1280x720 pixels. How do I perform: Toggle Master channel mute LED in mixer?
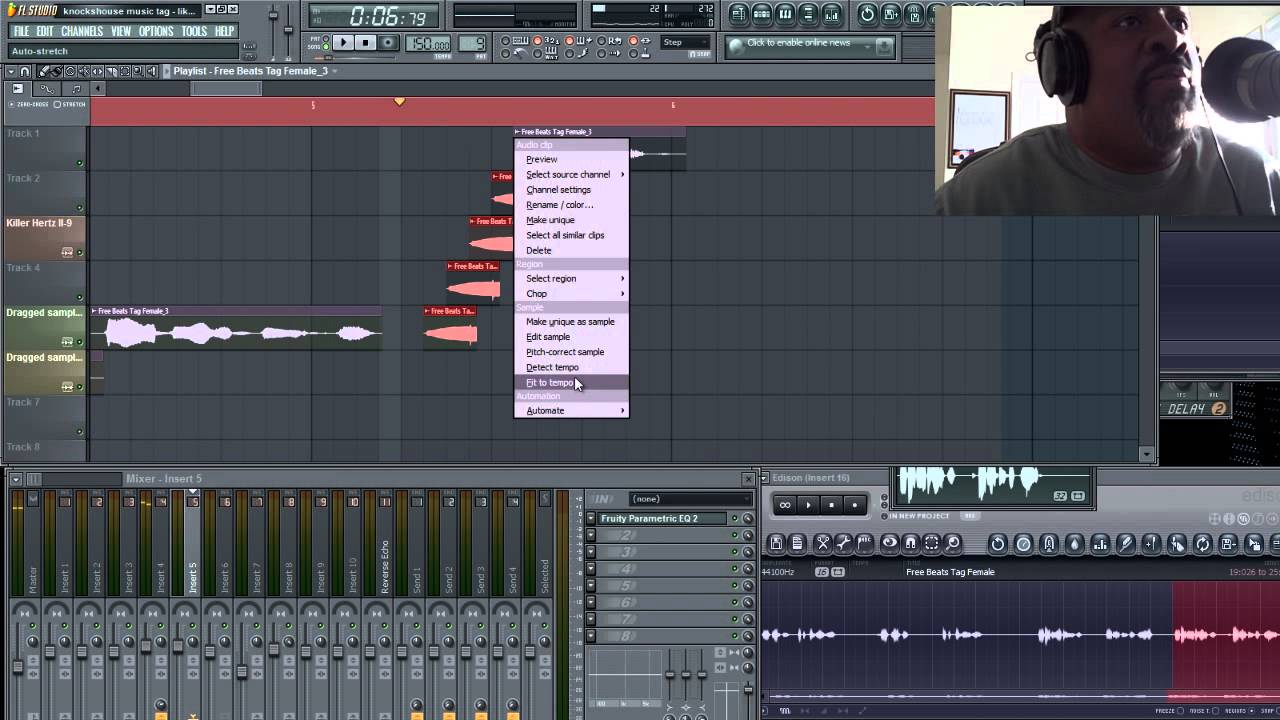[32, 626]
